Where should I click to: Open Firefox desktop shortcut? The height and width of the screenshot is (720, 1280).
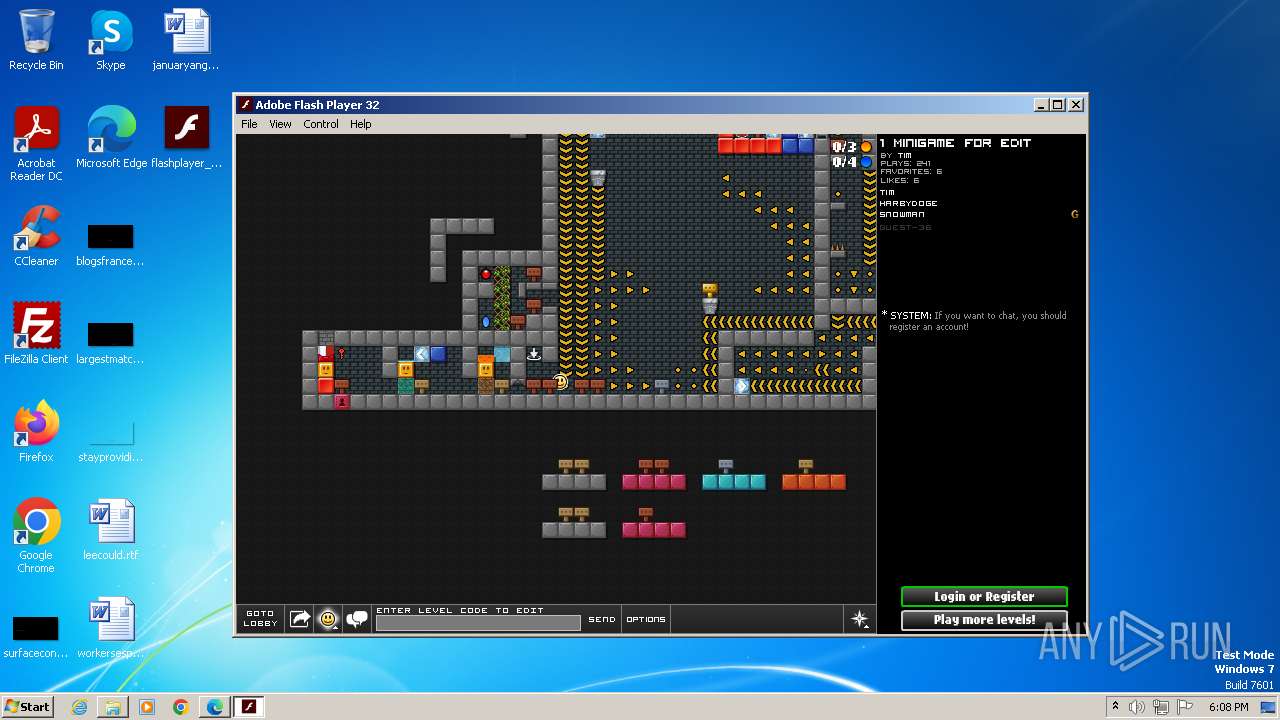point(36,432)
